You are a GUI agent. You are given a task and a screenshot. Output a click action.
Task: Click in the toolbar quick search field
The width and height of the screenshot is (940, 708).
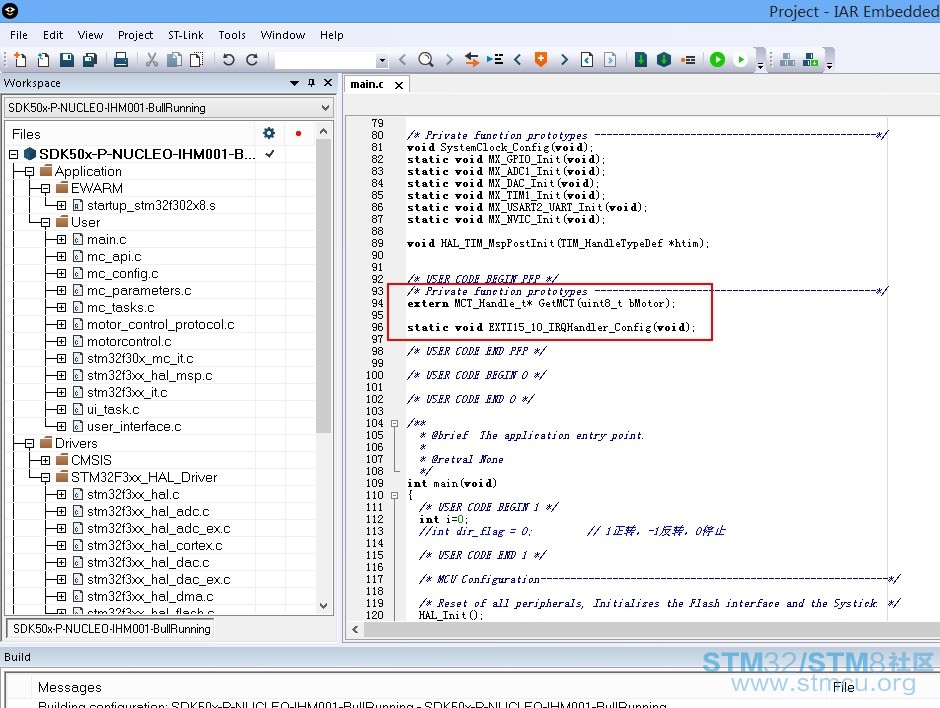pos(326,60)
